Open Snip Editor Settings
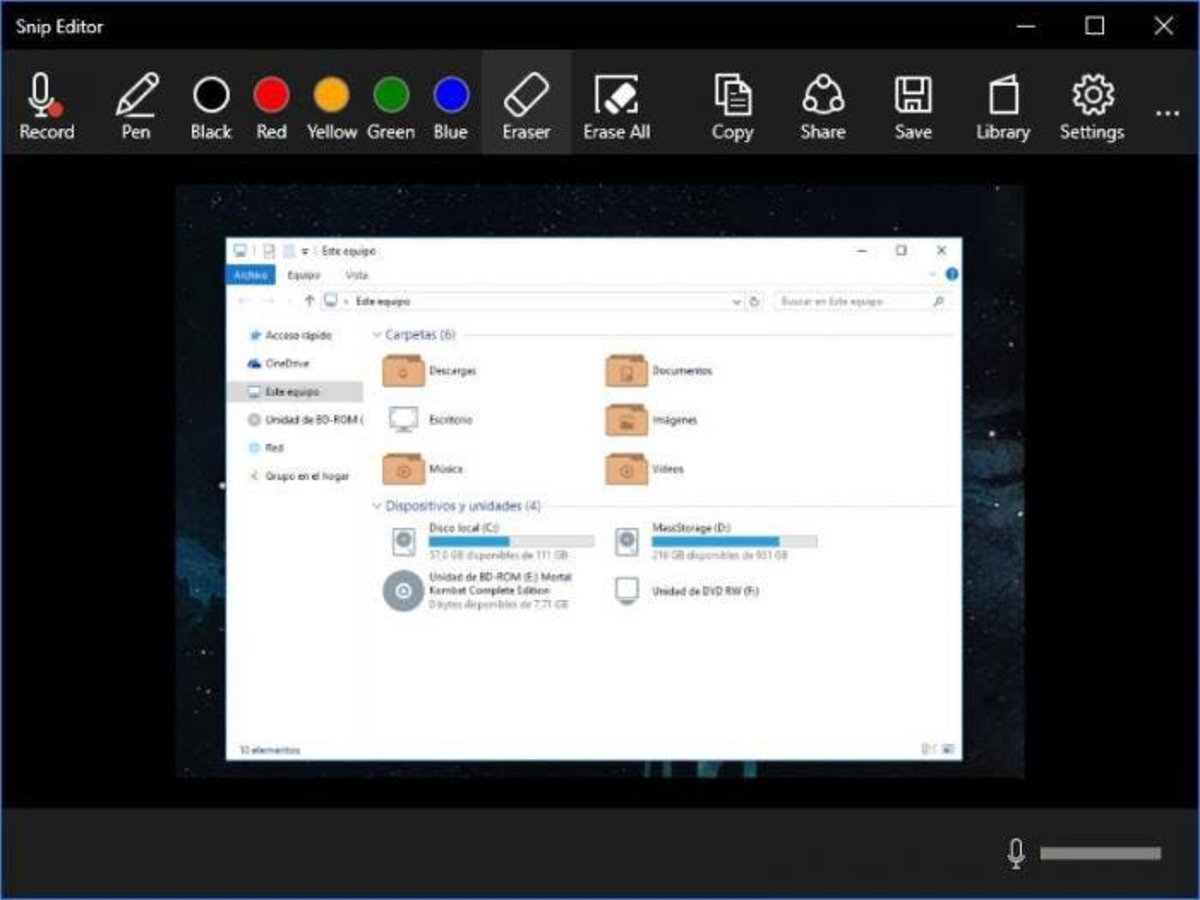1200x900 pixels. (x=1092, y=106)
